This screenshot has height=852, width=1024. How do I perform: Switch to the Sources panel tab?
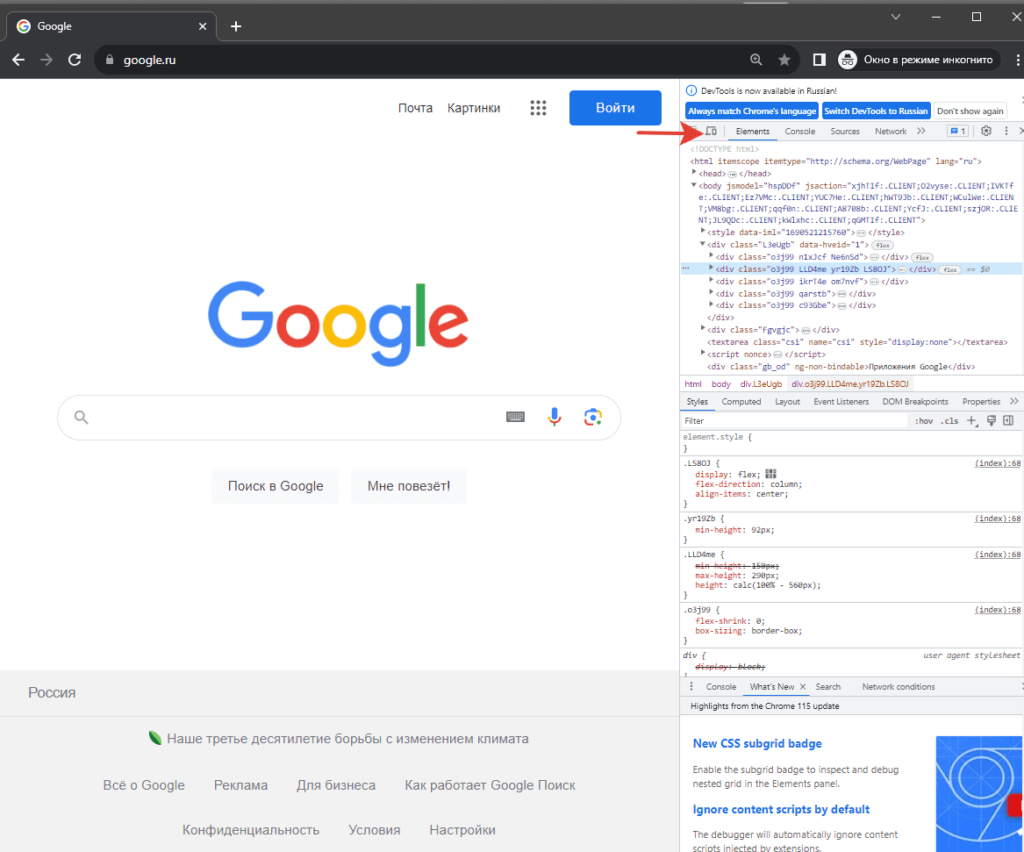click(844, 131)
